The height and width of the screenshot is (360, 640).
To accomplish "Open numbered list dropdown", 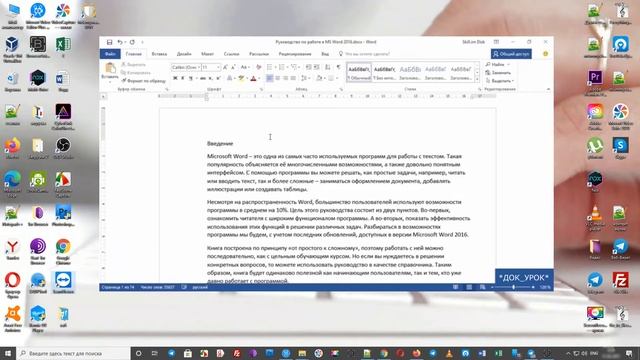I will [287, 67].
